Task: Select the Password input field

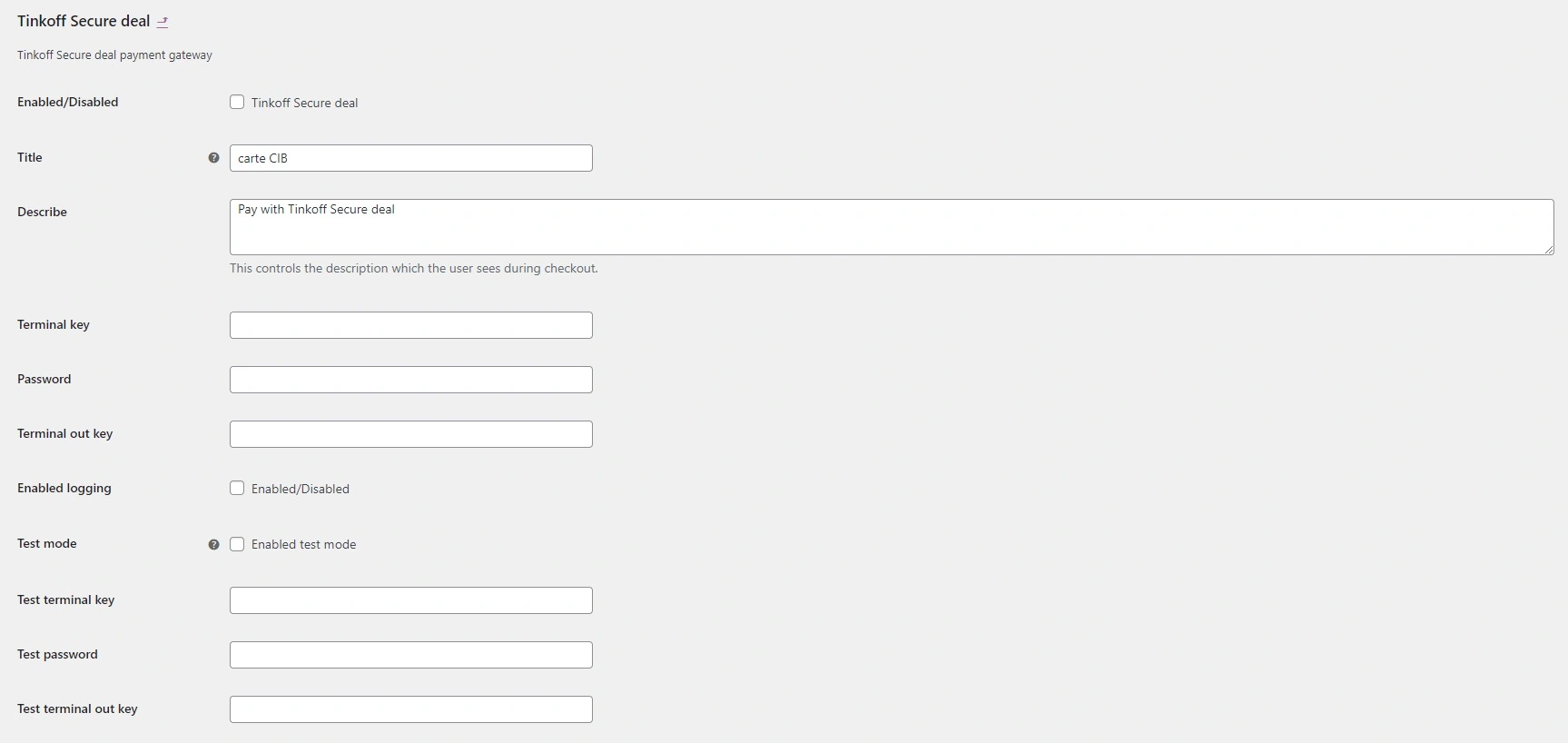Action: coord(411,380)
